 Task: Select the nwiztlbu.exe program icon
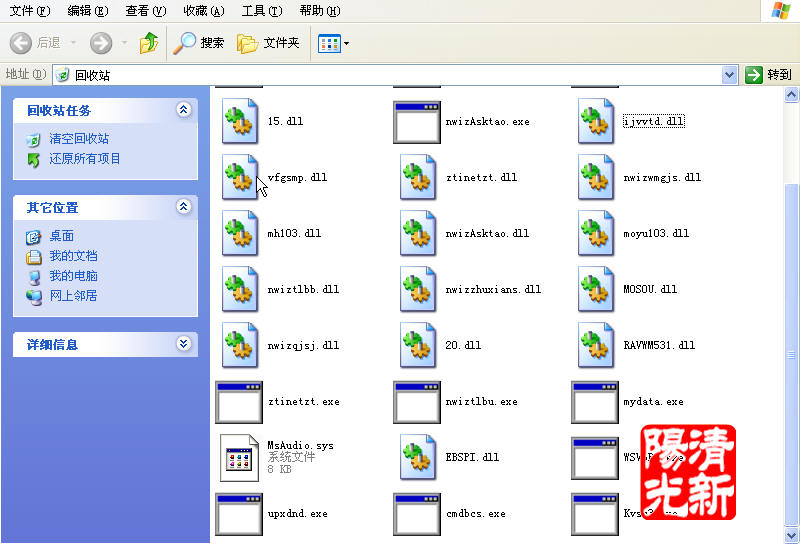417,402
